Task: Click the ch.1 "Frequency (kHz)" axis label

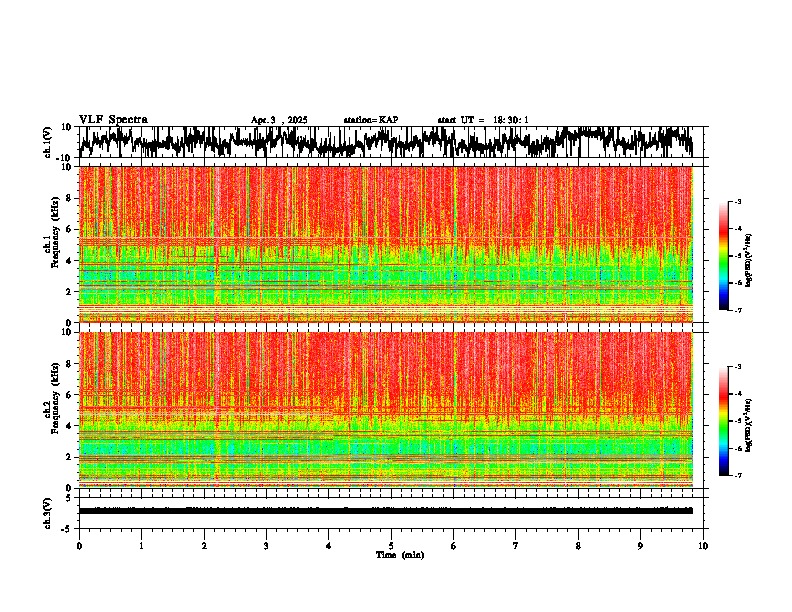Action: (x=55, y=232)
